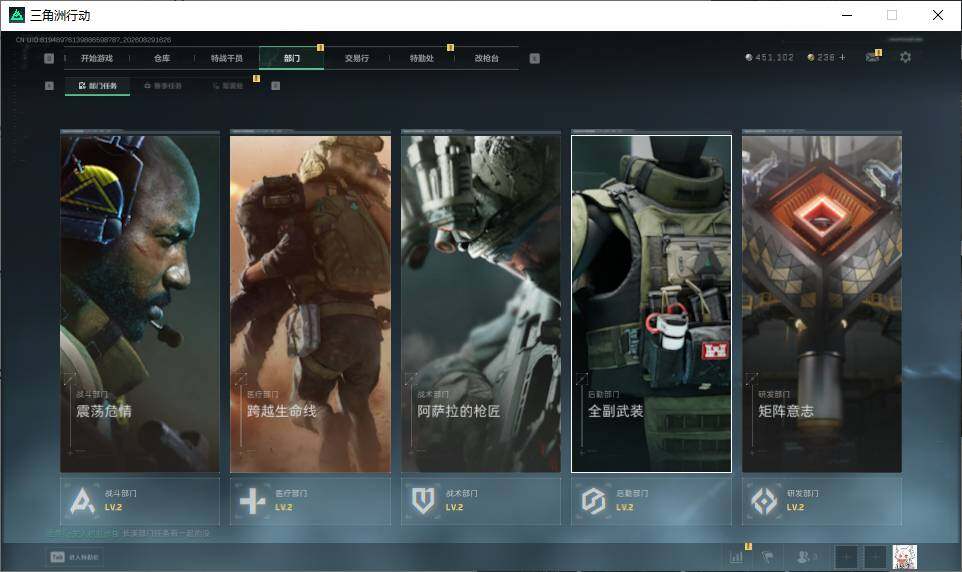Click the 全副武装 title text
The width and height of the screenshot is (962, 572).
click(615, 411)
